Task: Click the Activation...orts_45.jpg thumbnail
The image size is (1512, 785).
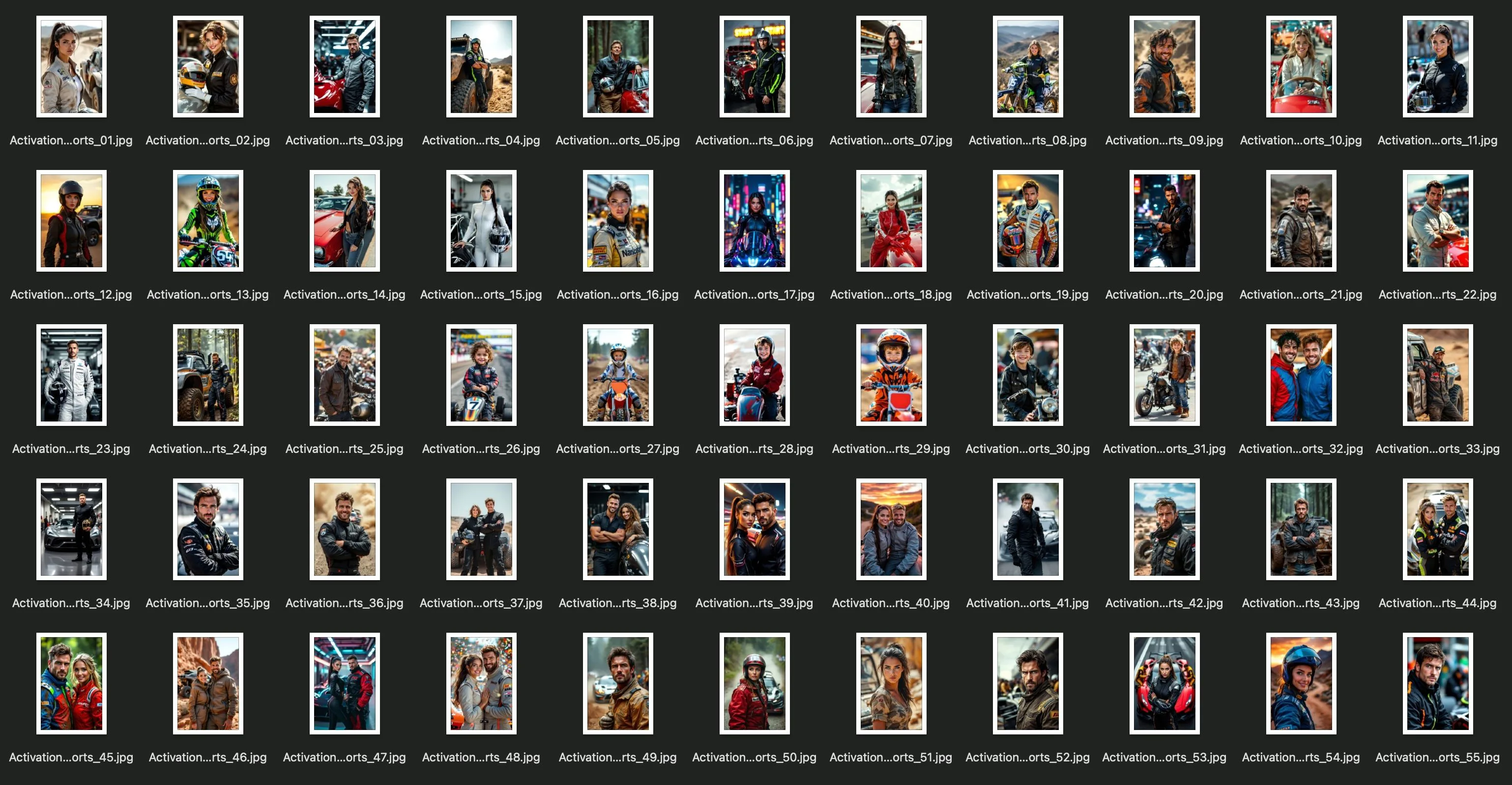Action: (71, 683)
